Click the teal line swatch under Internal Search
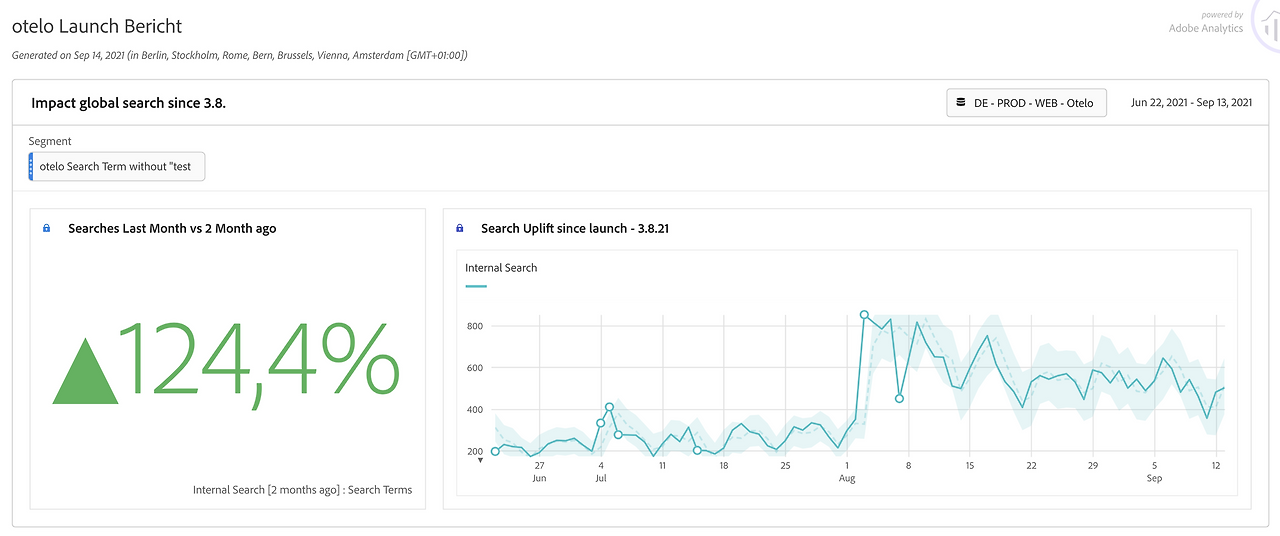The width and height of the screenshot is (1280, 536). click(476, 286)
